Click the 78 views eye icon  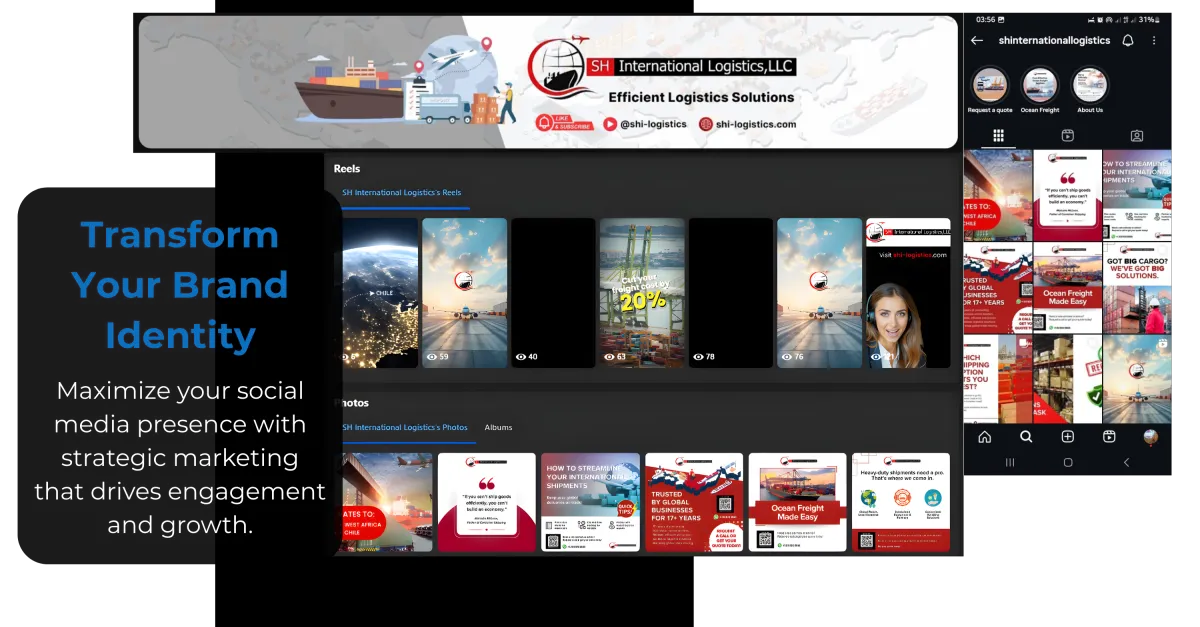698,356
